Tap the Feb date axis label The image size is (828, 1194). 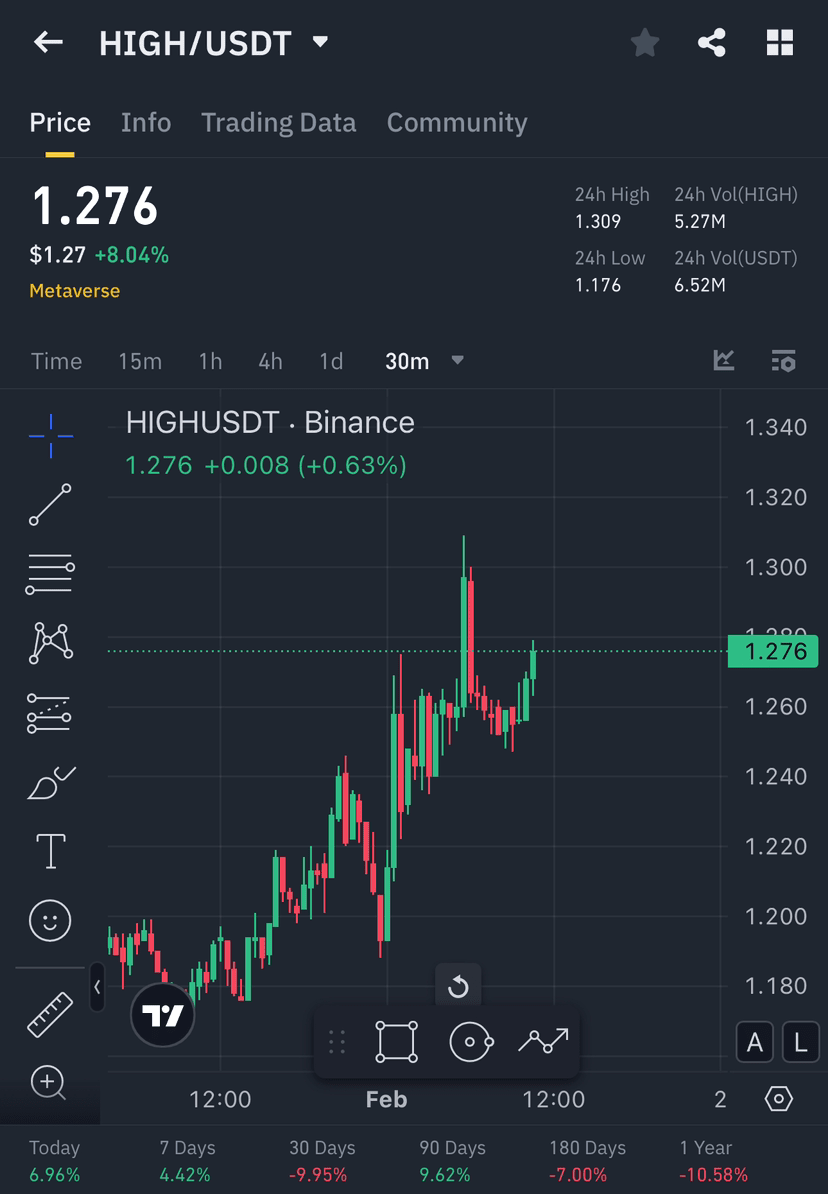click(386, 1100)
